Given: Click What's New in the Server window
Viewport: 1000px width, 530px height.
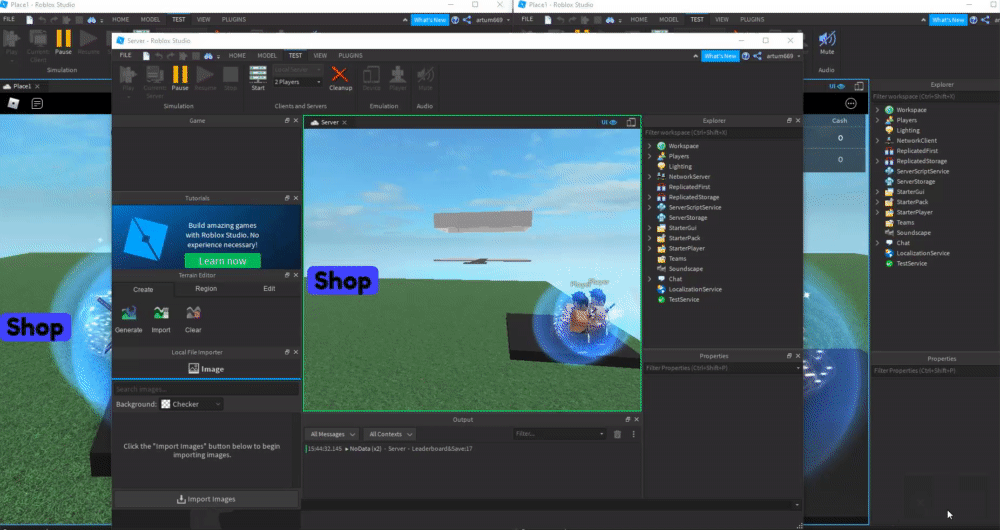Looking at the screenshot, I should [x=720, y=56].
